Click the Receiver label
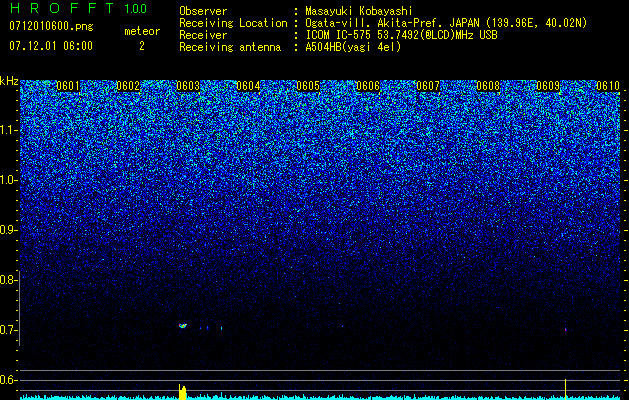Image resolution: width=629 pixels, height=400 pixels. tap(203, 35)
